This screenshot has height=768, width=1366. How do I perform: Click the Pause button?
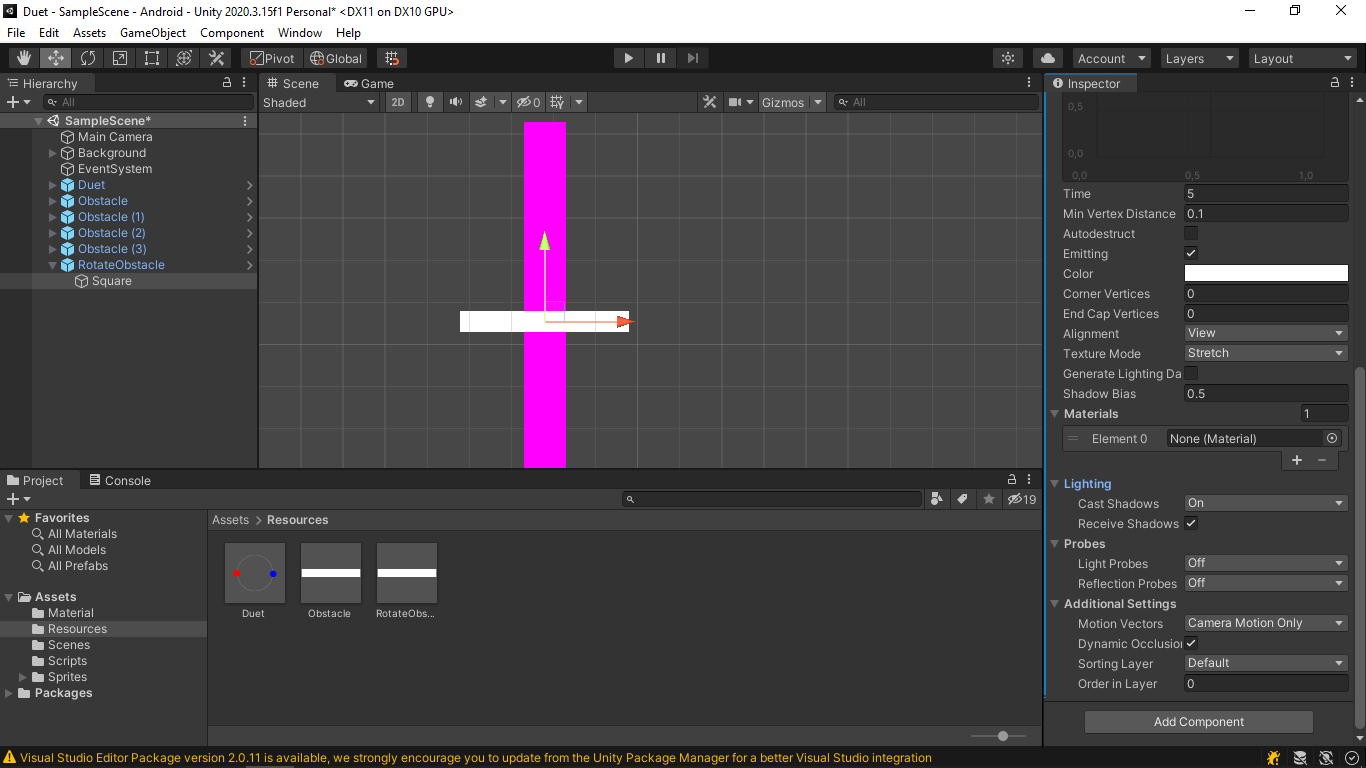[x=660, y=58]
